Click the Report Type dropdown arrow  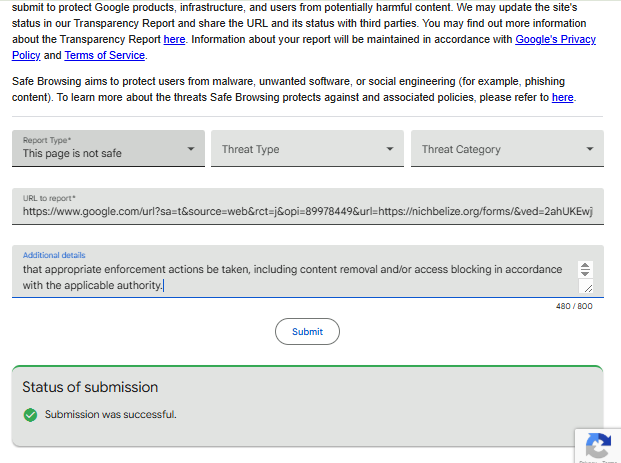[191, 149]
